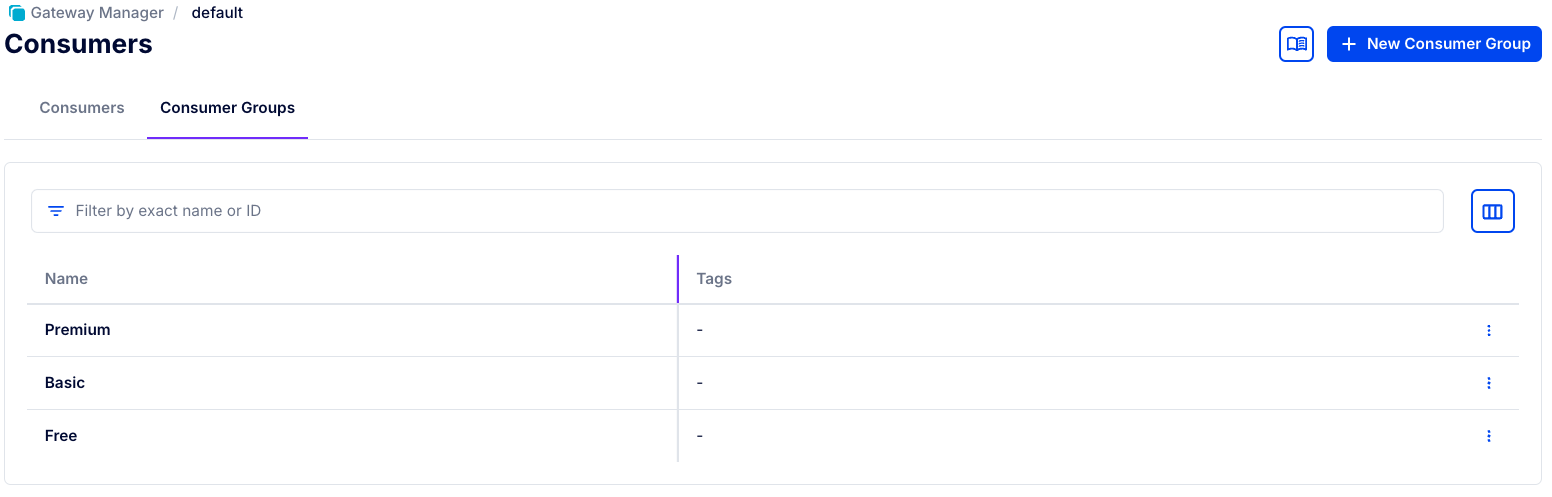Open the Free consumer group
1552x497 pixels.
(x=61, y=436)
